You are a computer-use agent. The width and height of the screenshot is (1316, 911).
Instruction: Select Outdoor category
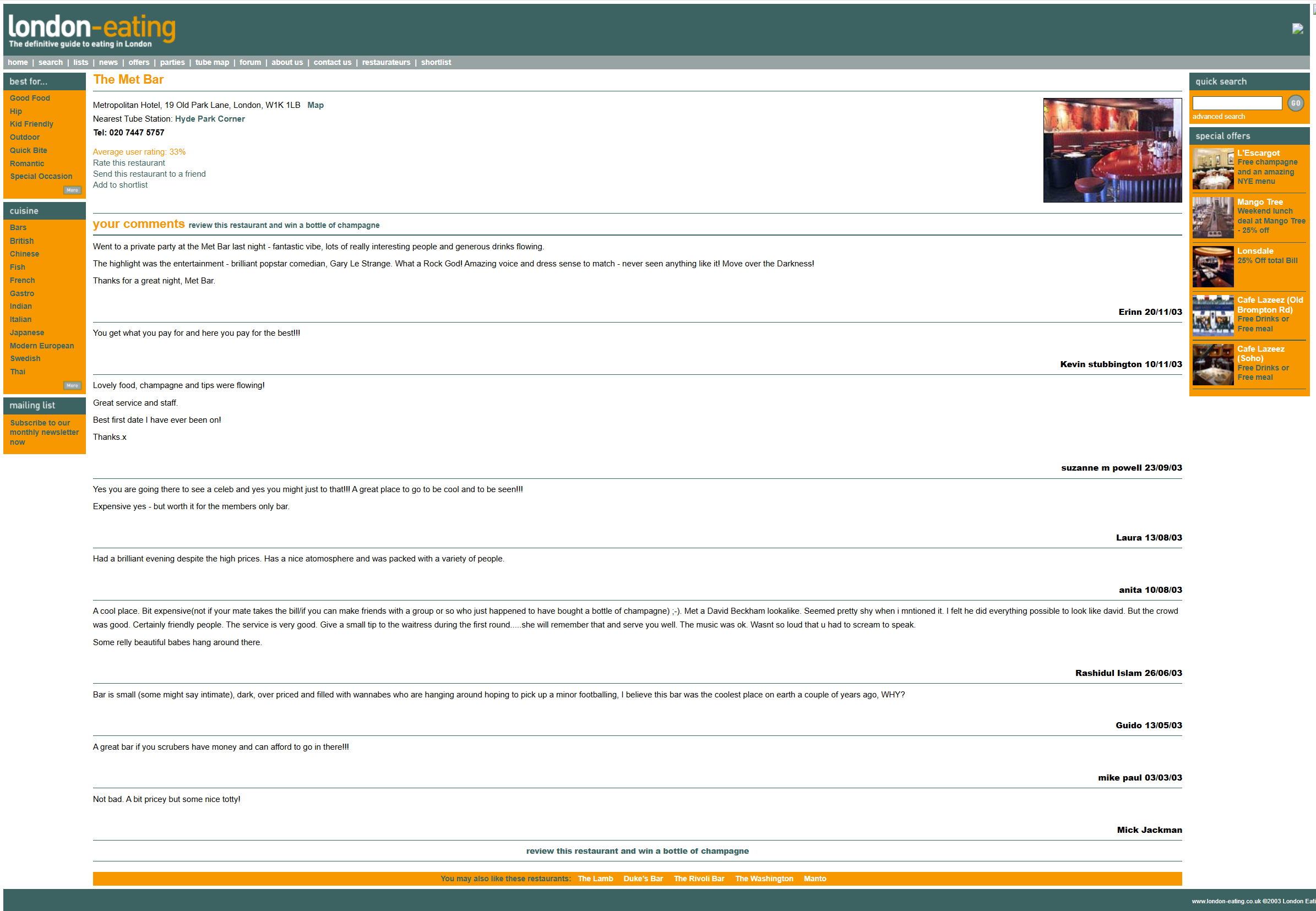click(25, 137)
